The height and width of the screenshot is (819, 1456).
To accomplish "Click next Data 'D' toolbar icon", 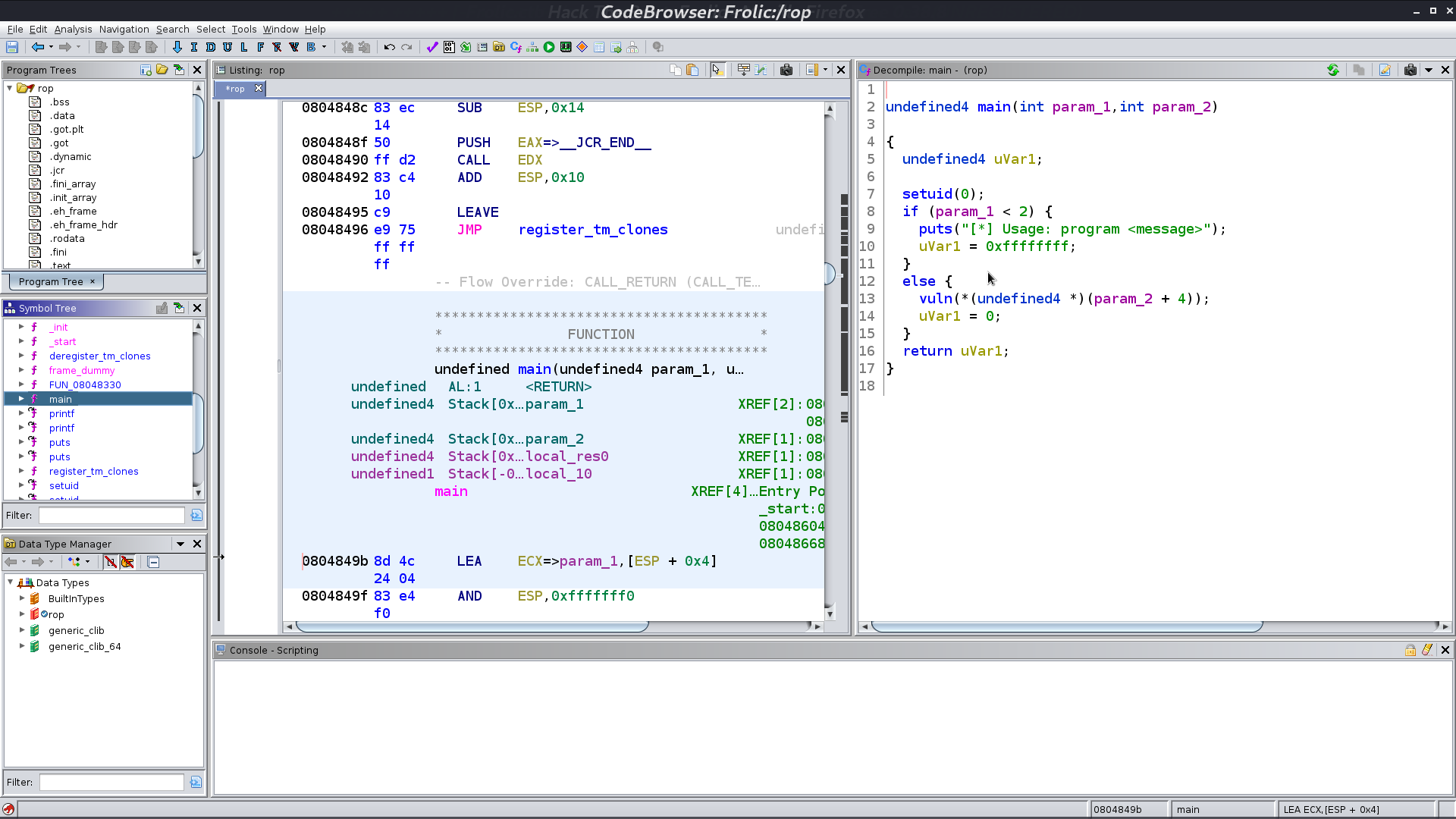I will pyautogui.click(x=211, y=47).
